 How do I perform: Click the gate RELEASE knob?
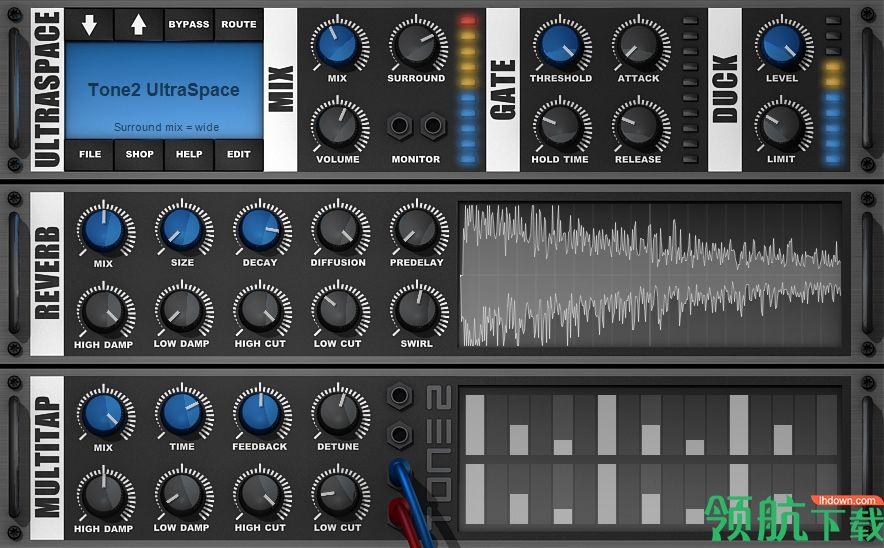[x=638, y=125]
